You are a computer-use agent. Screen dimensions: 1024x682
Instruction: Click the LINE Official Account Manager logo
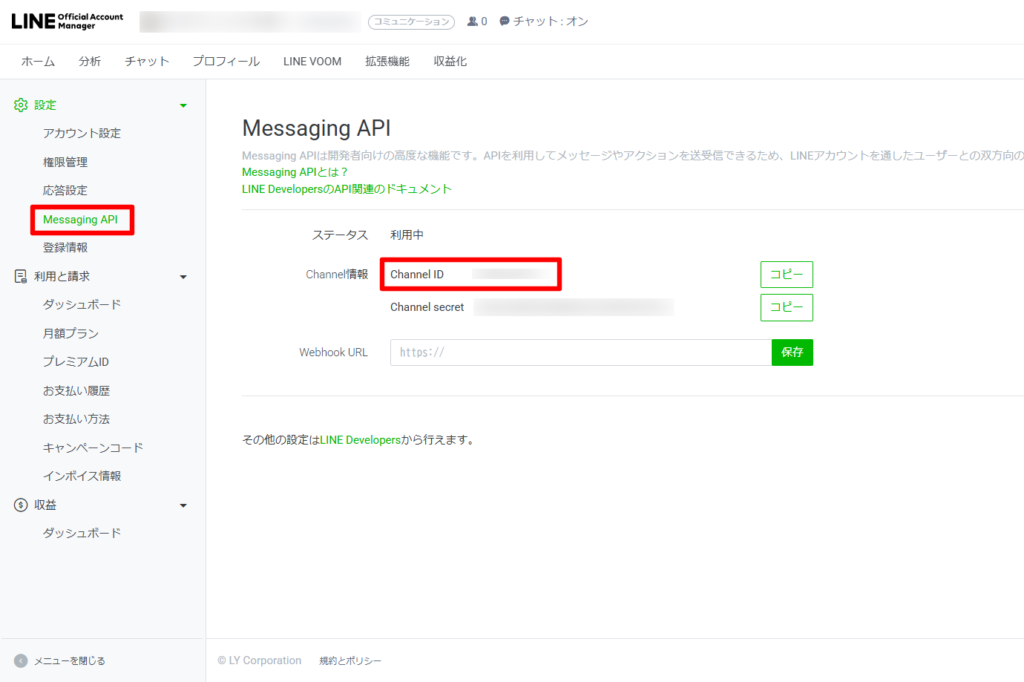[67, 21]
